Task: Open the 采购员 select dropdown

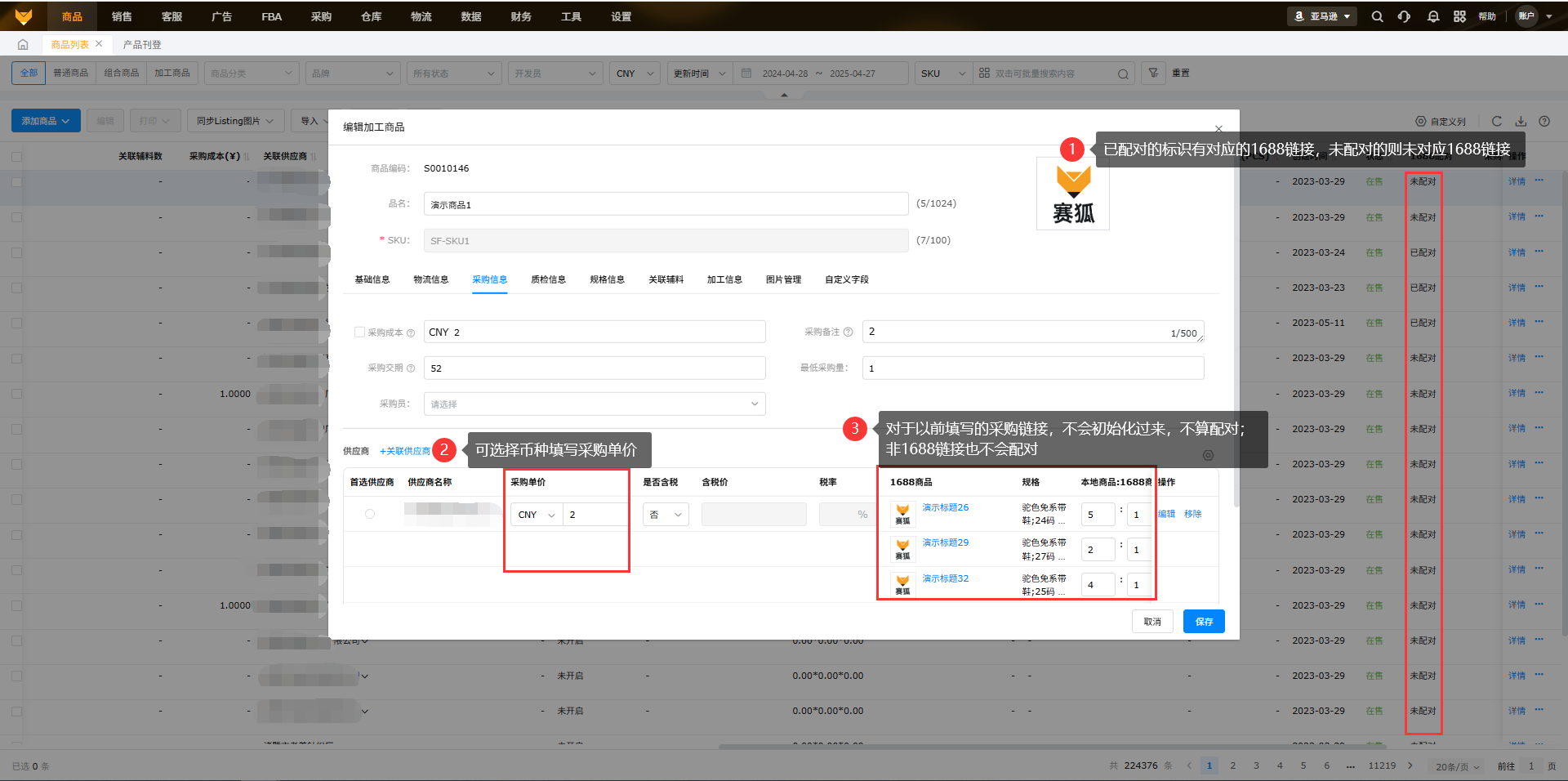Action: click(x=595, y=404)
